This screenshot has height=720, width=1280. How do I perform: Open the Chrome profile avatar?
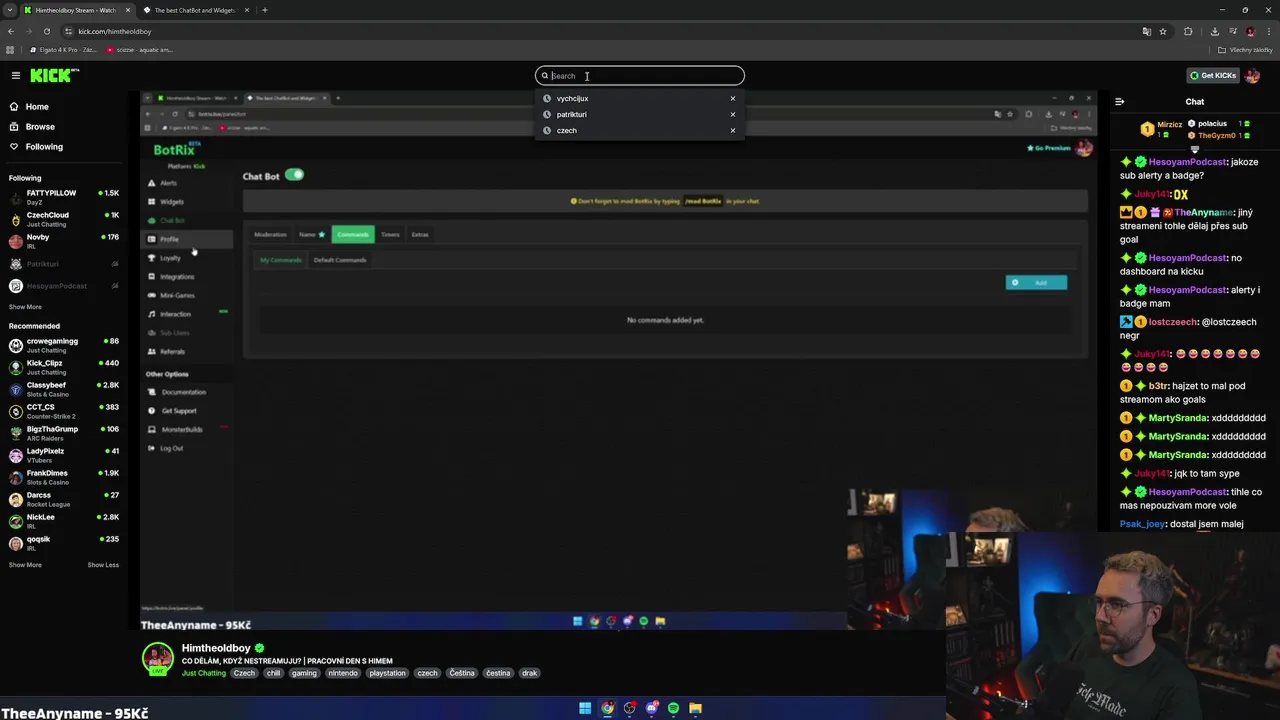[1250, 31]
